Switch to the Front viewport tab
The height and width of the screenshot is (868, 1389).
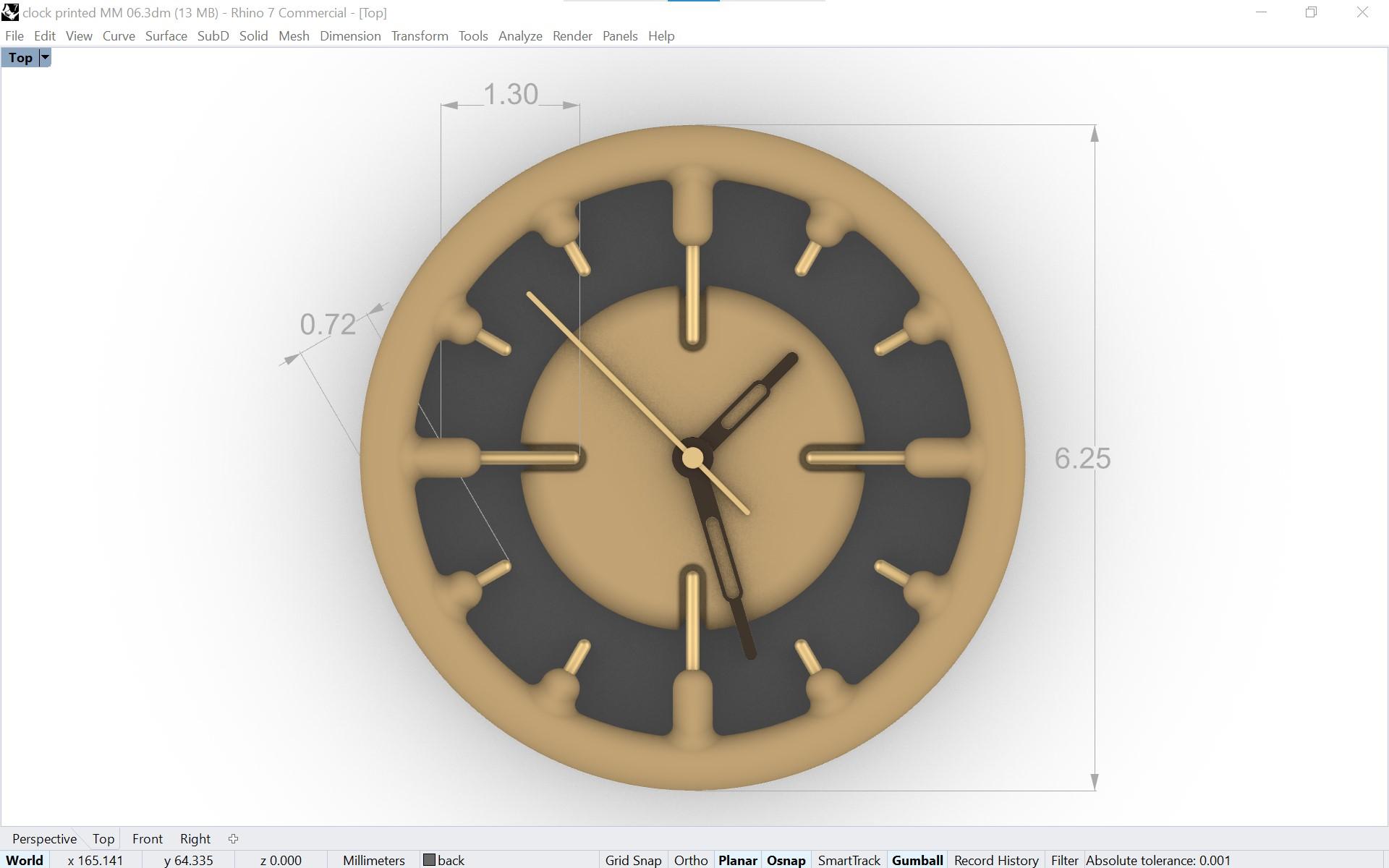[147, 839]
